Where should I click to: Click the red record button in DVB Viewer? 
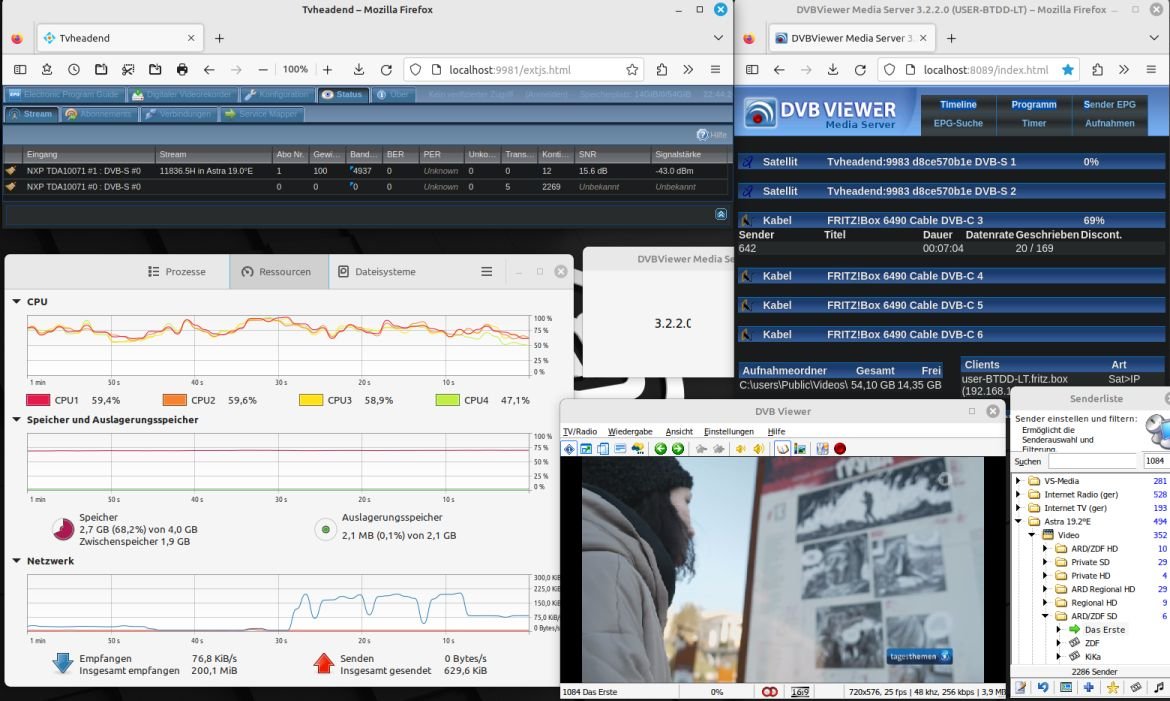pyautogui.click(x=840, y=449)
